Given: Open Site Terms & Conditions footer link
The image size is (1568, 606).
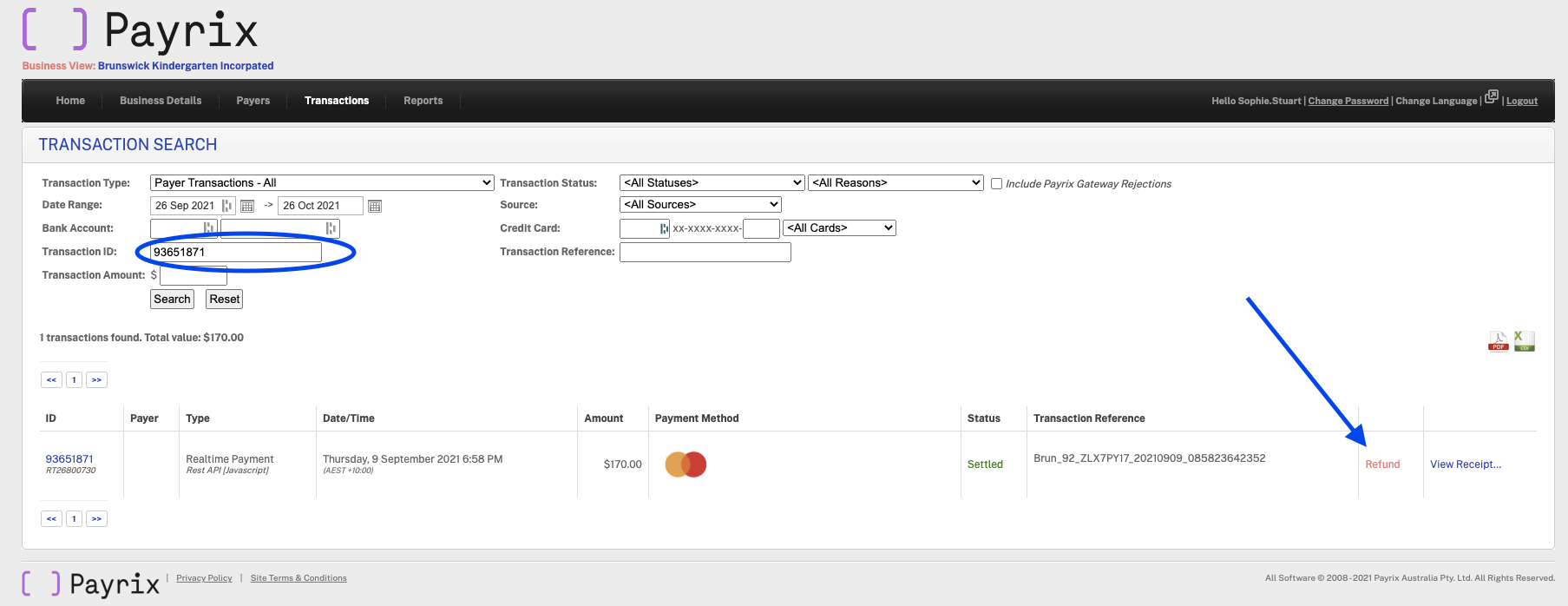Looking at the screenshot, I should coord(299,578).
